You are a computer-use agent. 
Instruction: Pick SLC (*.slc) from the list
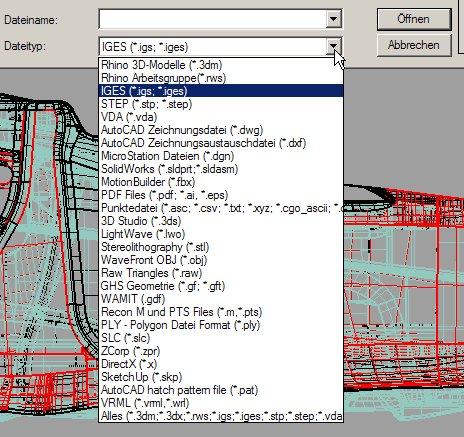point(221,338)
